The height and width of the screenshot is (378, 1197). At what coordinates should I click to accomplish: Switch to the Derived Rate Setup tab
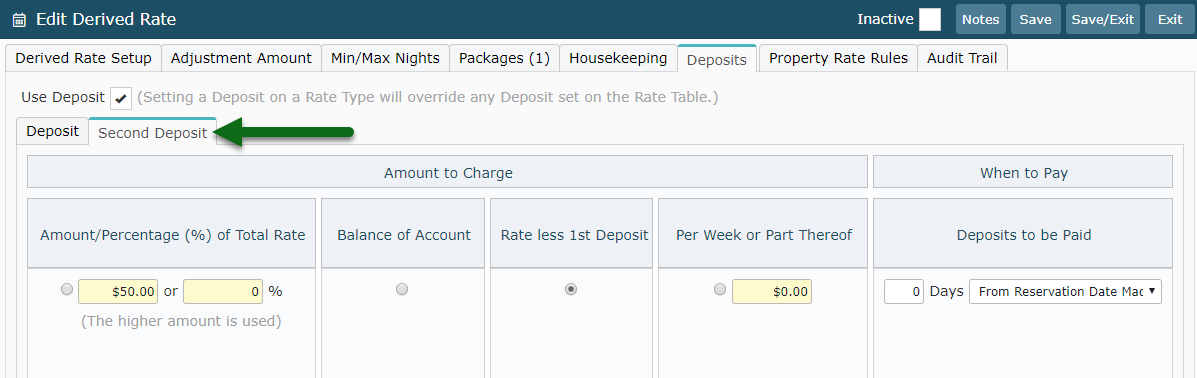coord(83,58)
